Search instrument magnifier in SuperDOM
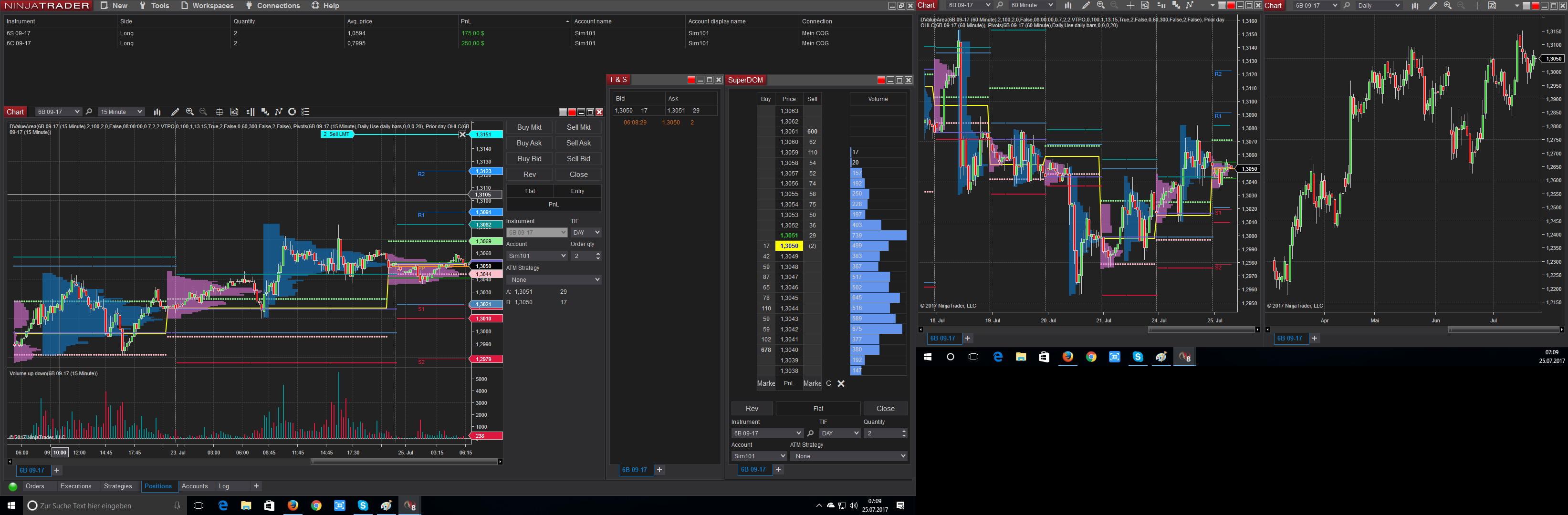 (x=810, y=433)
